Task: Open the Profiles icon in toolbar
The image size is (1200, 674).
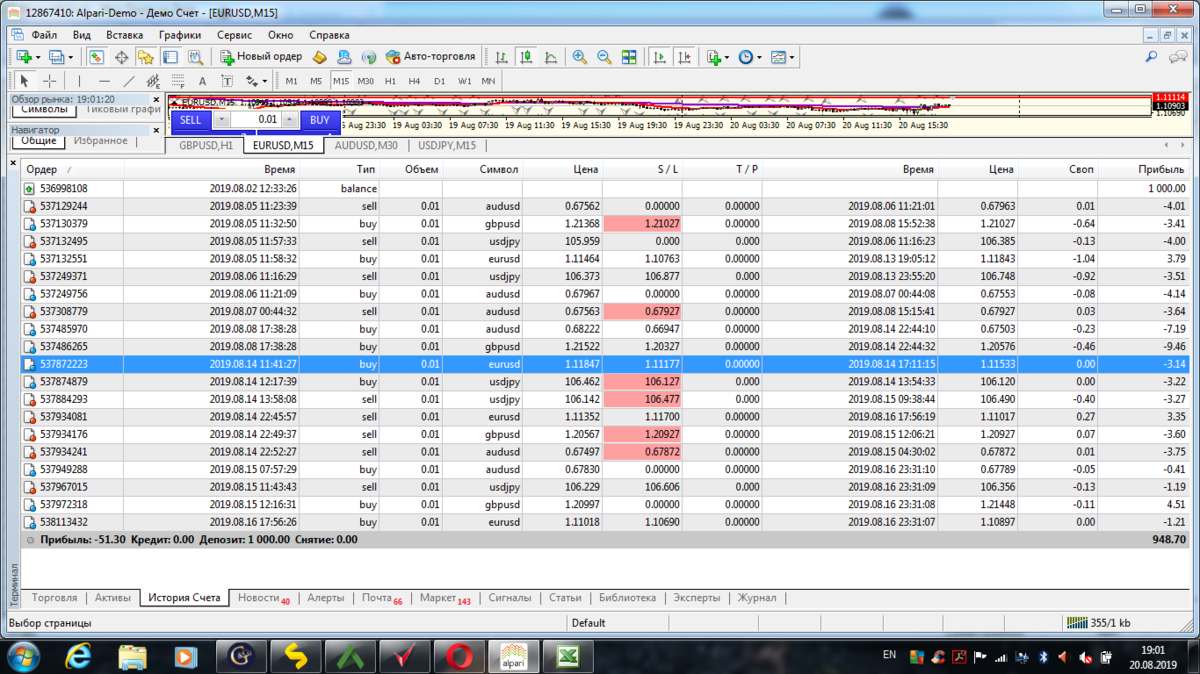Action: [x=56, y=57]
